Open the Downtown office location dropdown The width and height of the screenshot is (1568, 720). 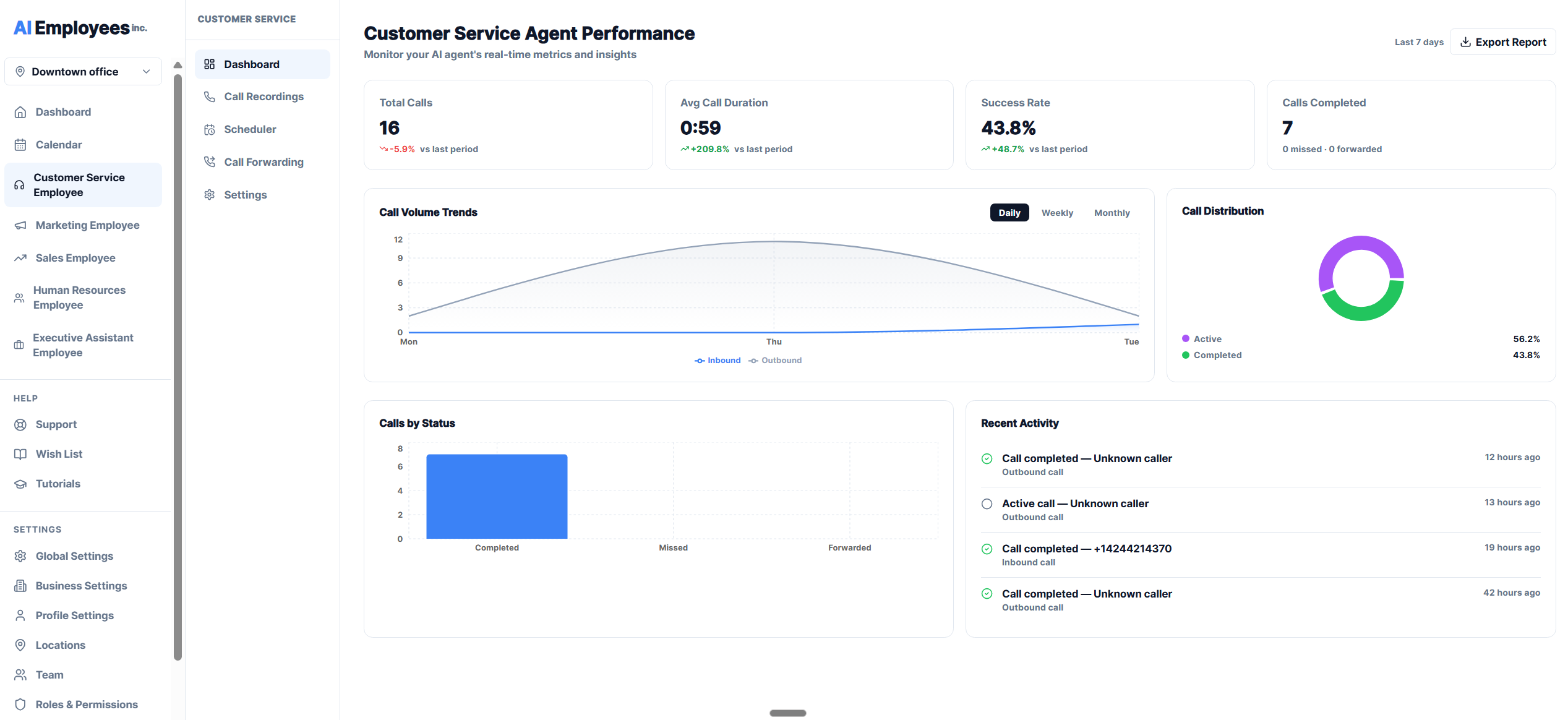pyautogui.click(x=83, y=71)
